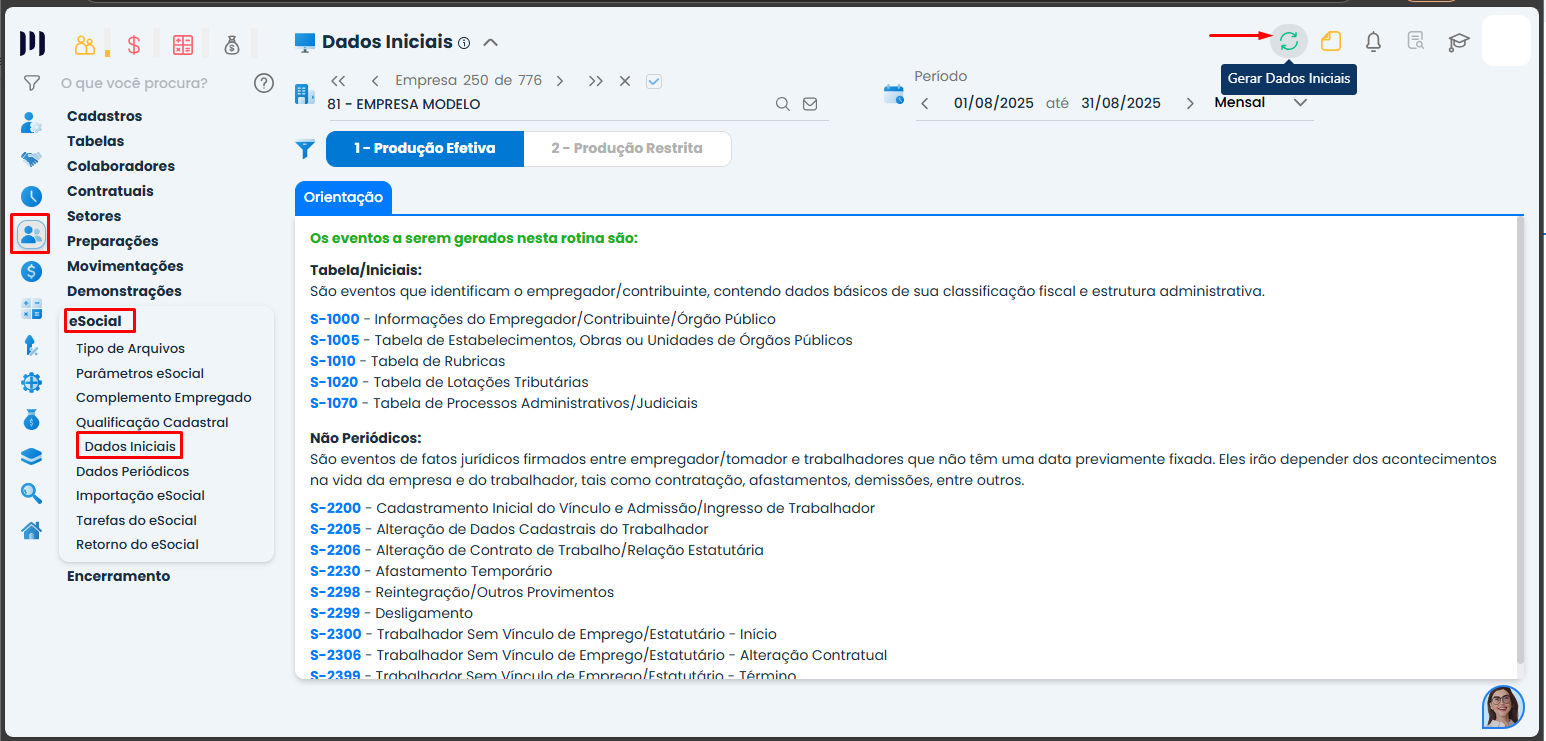
Task: Open the red dollar sign module icon
Action: point(134,45)
